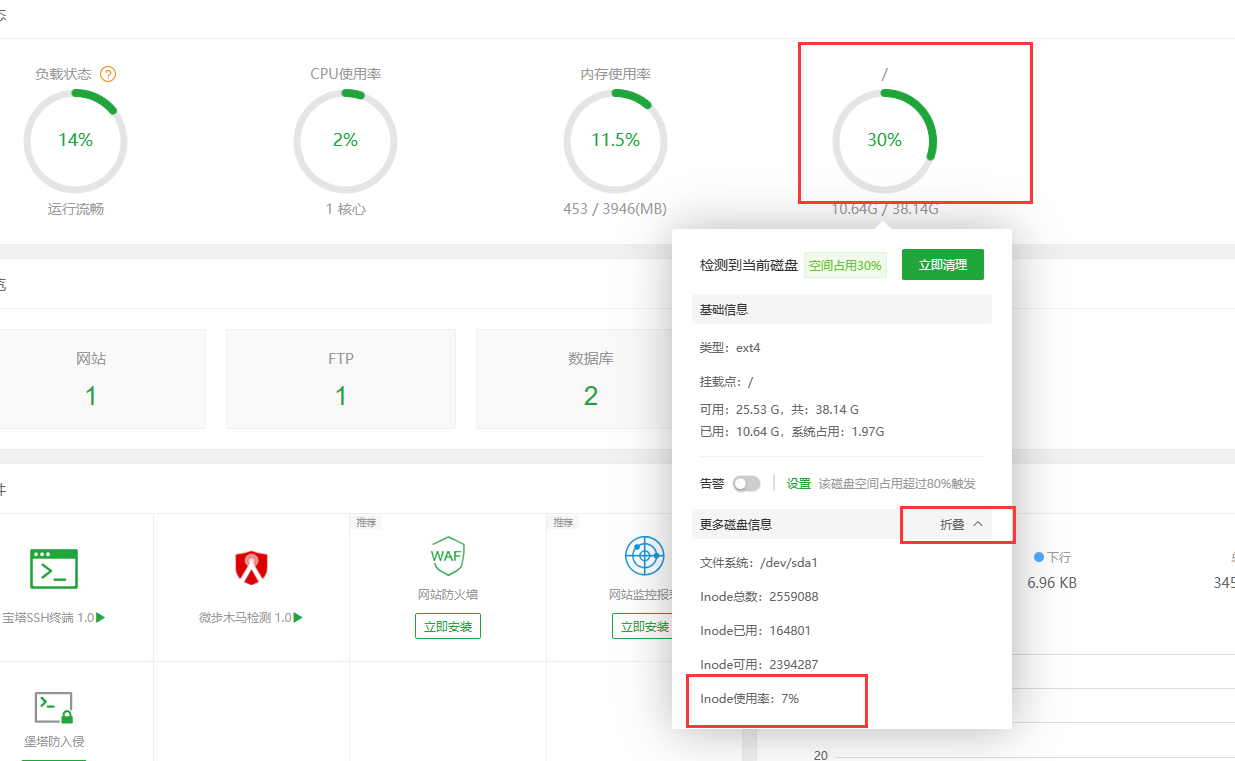Image resolution: width=1235 pixels, height=761 pixels.
Task: Install 网站防火墙 via 立即安装 button
Action: tap(448, 627)
